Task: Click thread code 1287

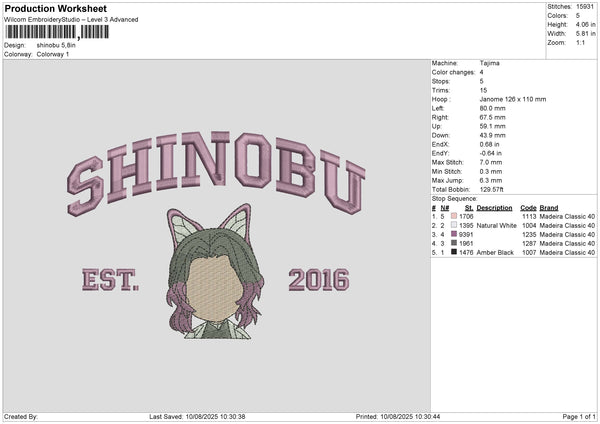Action: (529, 244)
